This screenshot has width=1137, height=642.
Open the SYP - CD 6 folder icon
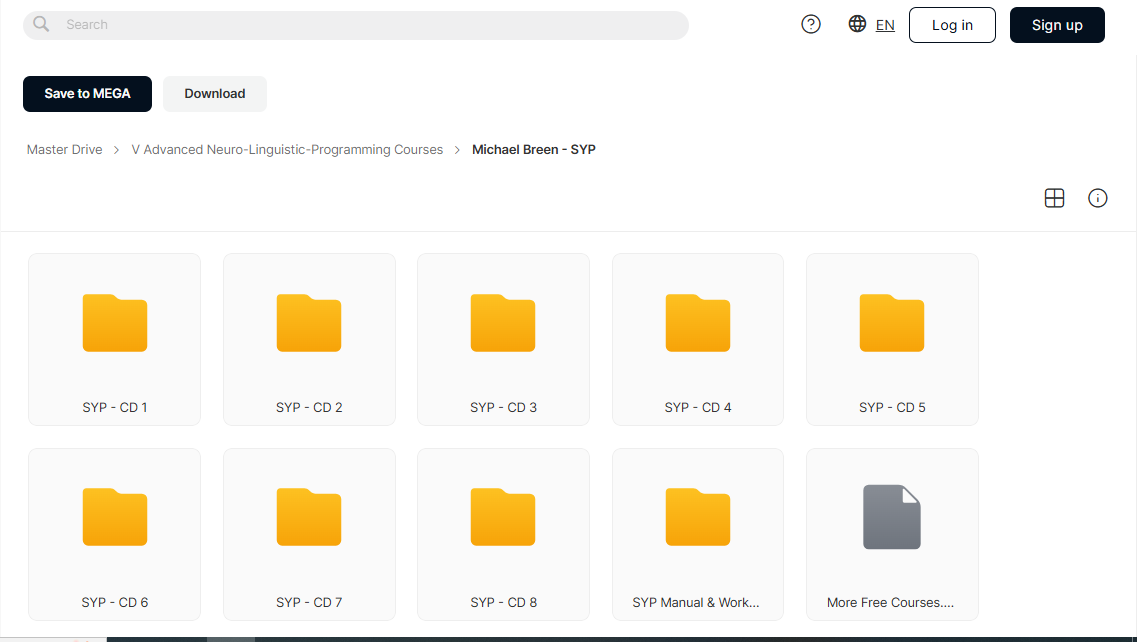click(115, 517)
